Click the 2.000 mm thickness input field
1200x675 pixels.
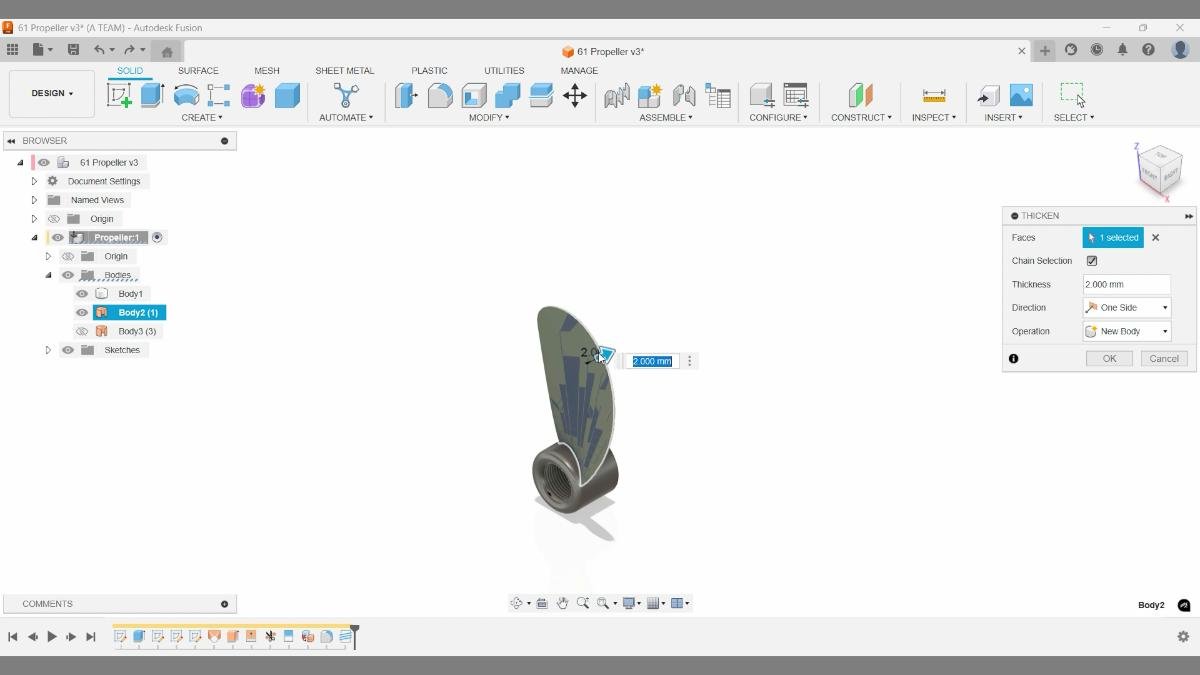click(1126, 284)
